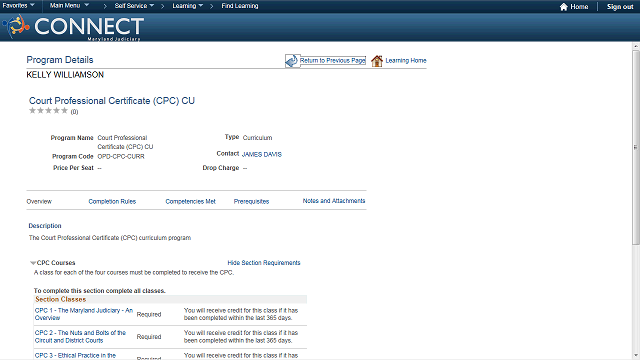Click the Court Professional Certificate (CPC) CU title

(111, 101)
